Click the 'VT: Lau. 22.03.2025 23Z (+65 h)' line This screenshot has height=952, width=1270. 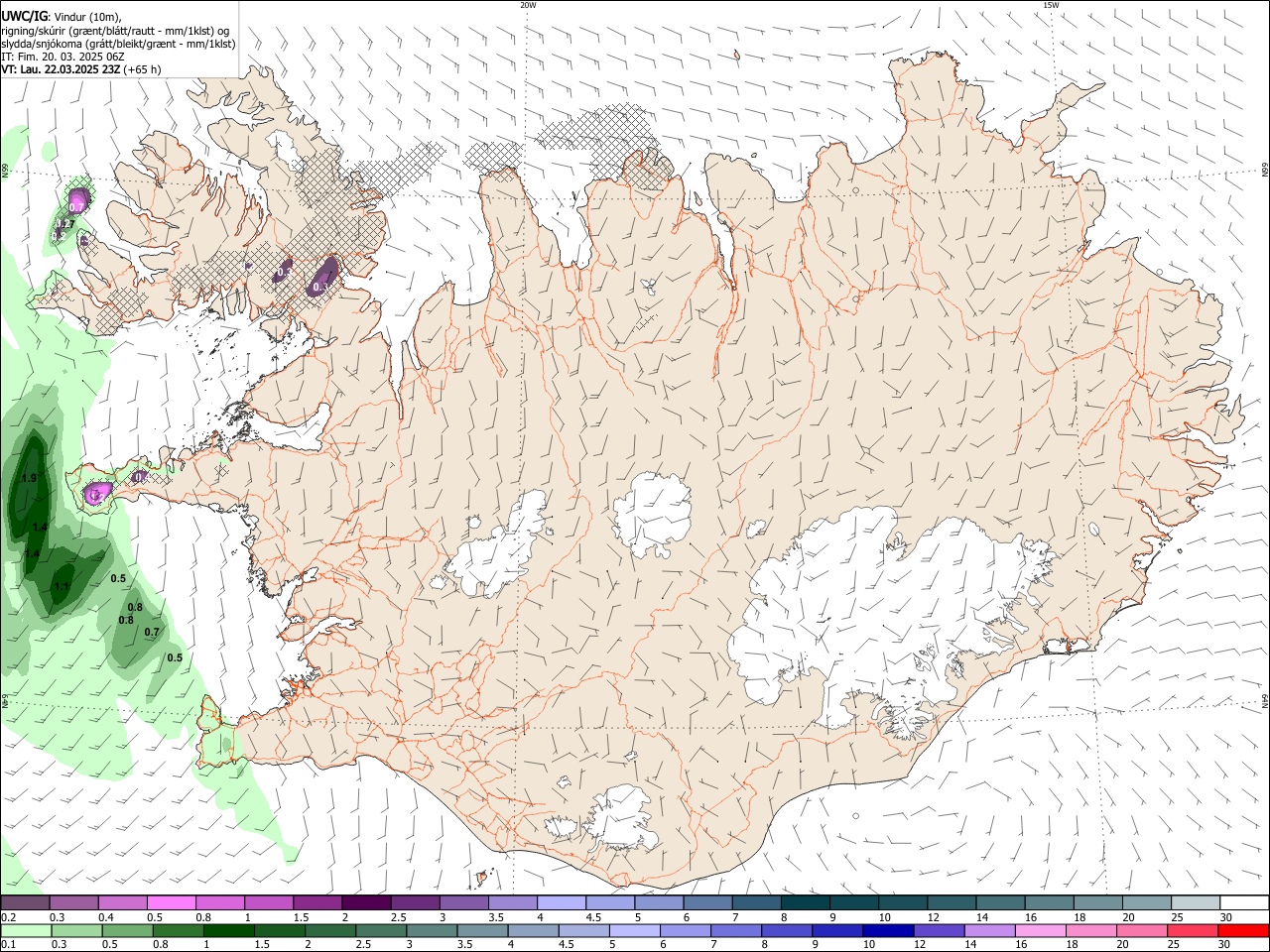coord(80,69)
